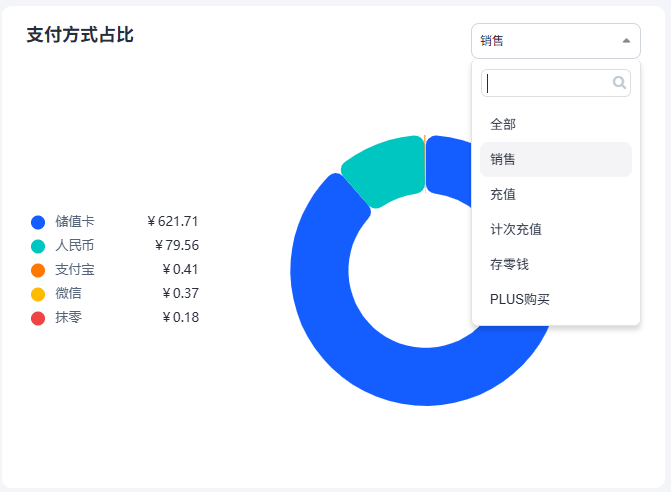The image size is (671, 492).
Task: Toggle the red 抹零 legend dot
Action: (x=38, y=318)
